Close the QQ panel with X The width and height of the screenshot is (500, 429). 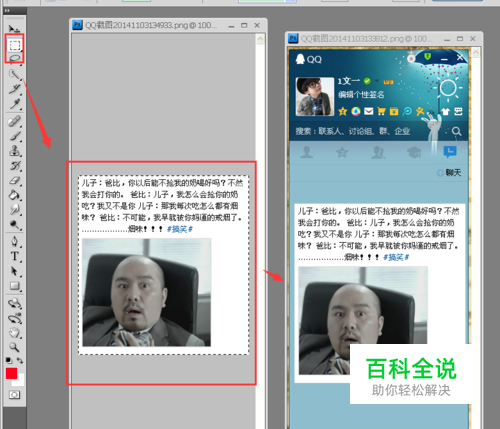point(460,58)
